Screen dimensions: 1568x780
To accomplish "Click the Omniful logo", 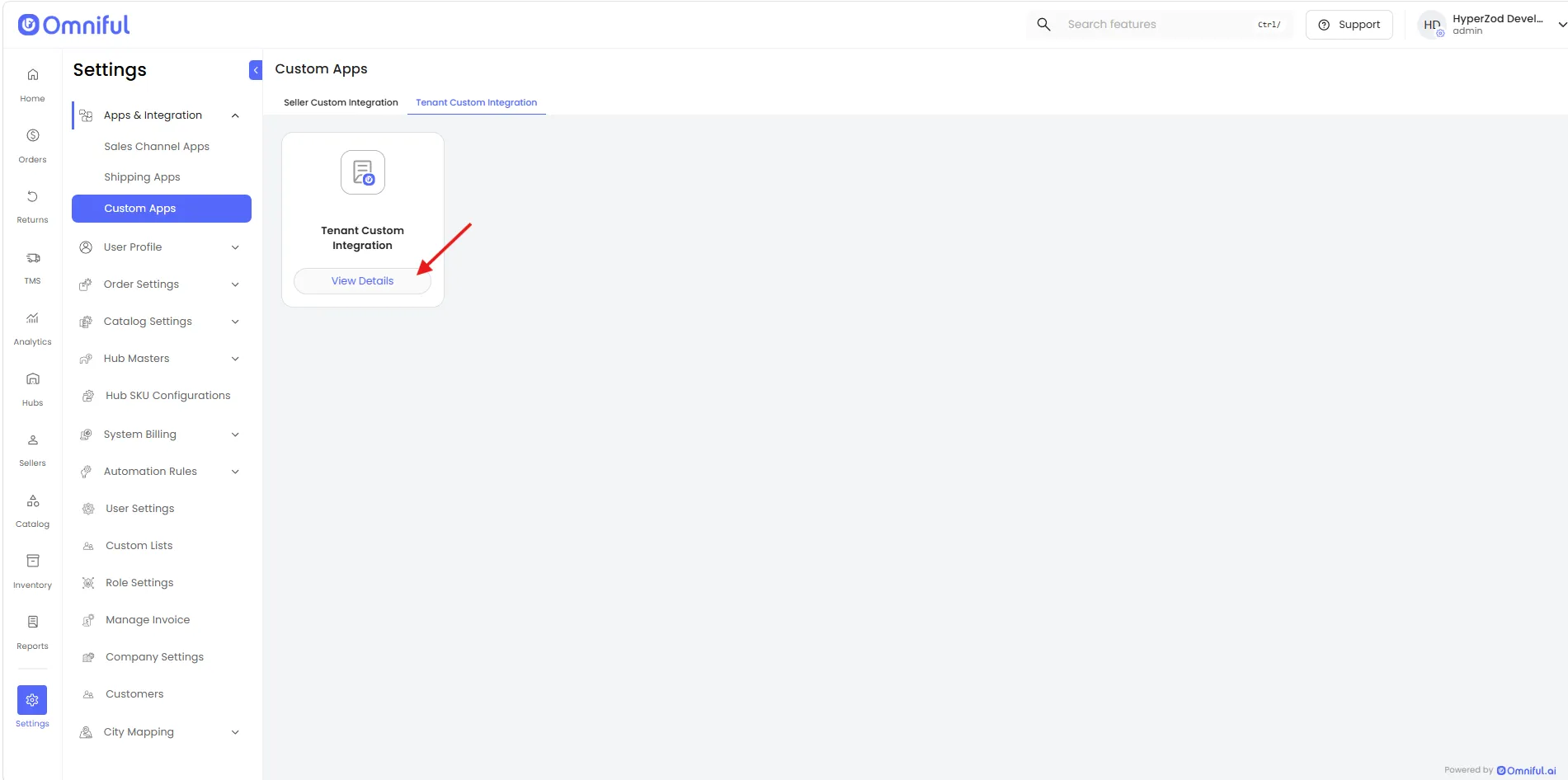I will [x=74, y=25].
